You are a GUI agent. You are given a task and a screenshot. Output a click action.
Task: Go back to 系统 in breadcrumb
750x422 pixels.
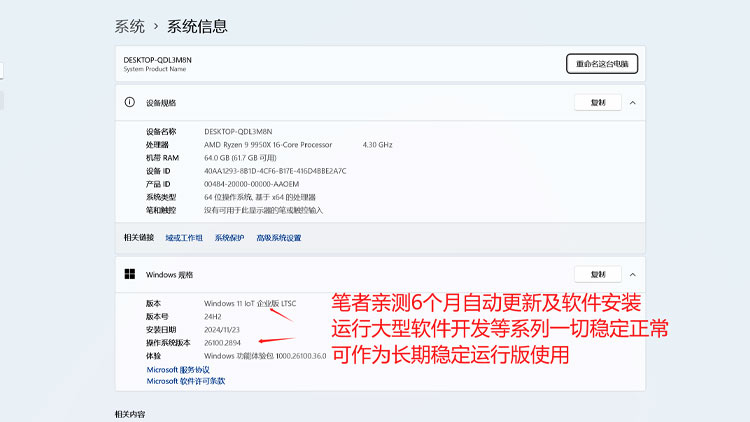pos(130,26)
